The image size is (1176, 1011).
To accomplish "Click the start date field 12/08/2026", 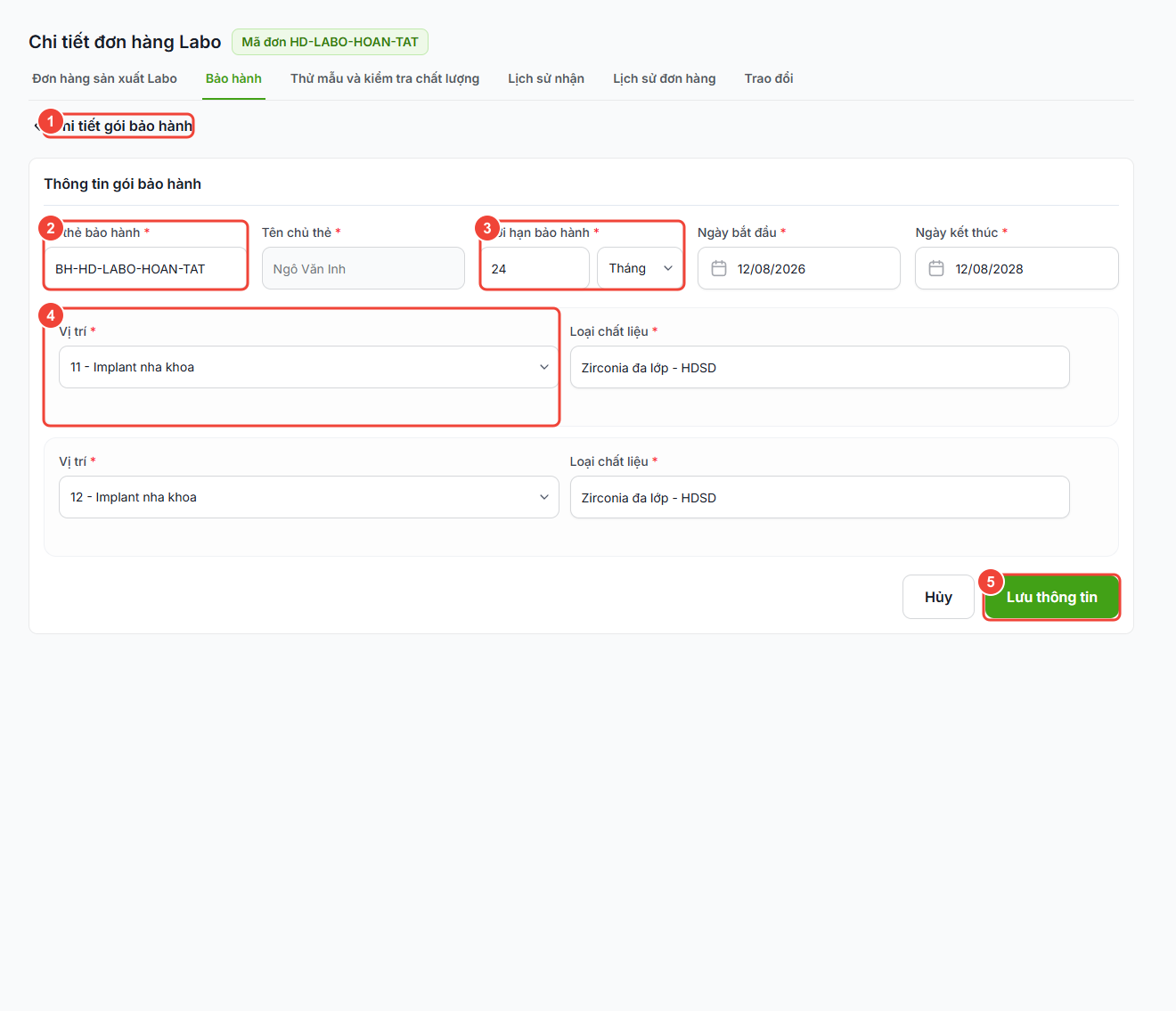I will pyautogui.click(x=799, y=268).
